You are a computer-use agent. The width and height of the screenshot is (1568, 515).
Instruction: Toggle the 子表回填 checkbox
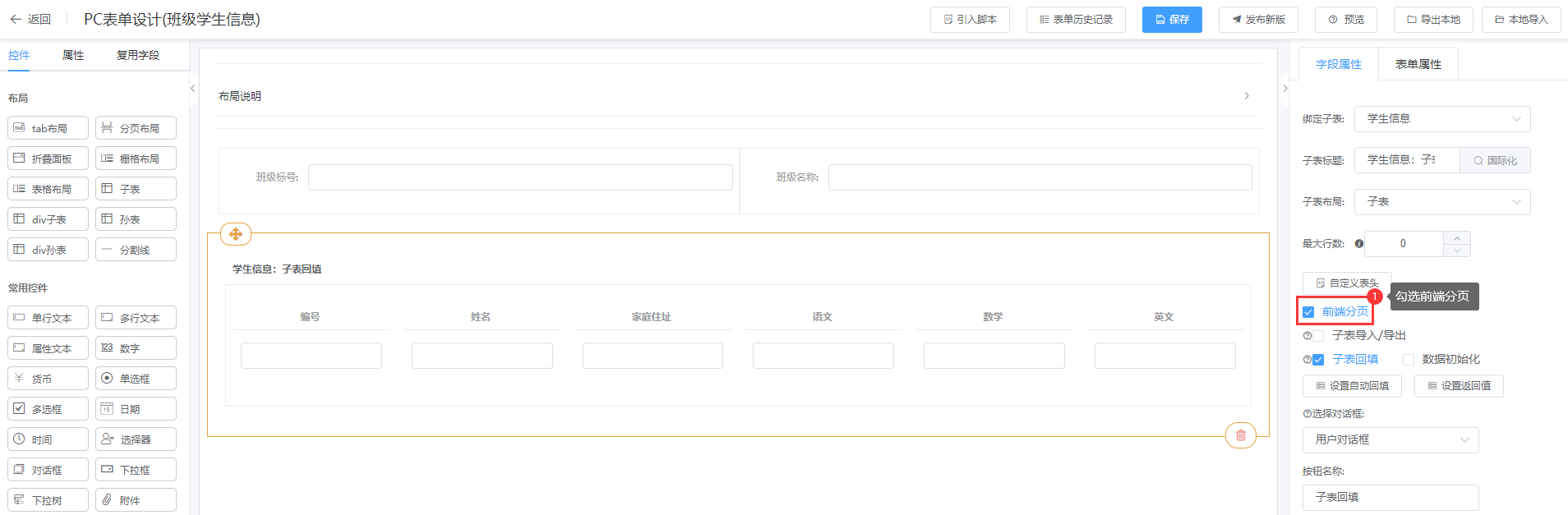(1318, 360)
